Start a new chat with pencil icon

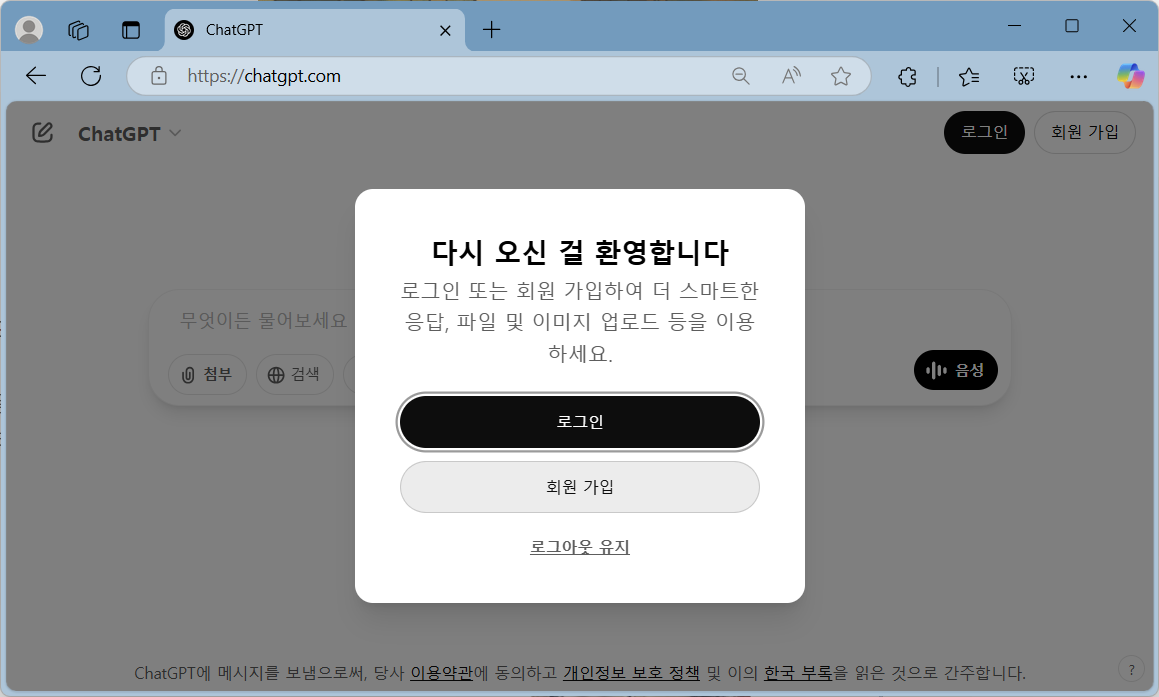(43, 132)
